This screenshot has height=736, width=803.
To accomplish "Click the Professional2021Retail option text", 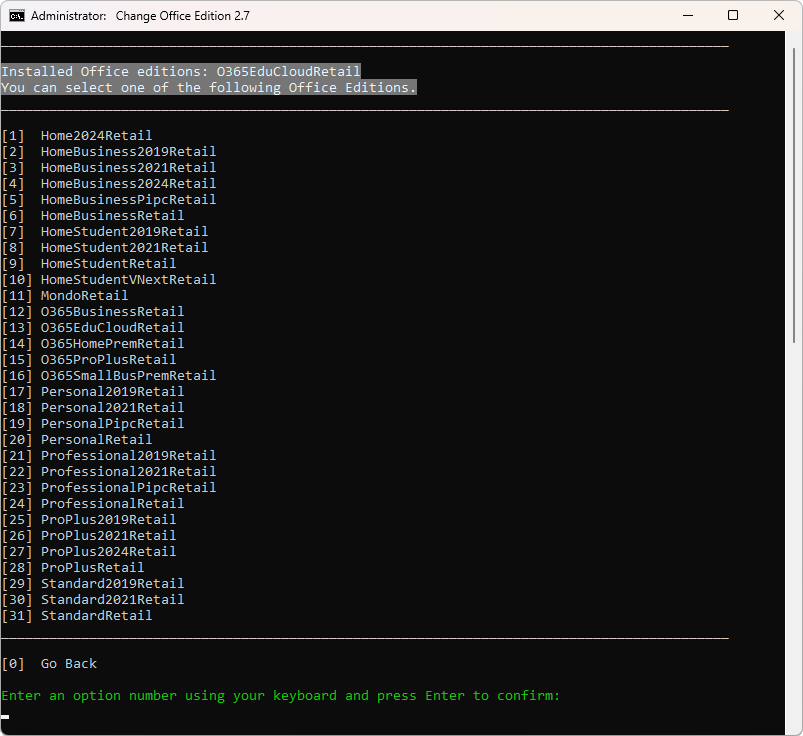I will point(128,472).
